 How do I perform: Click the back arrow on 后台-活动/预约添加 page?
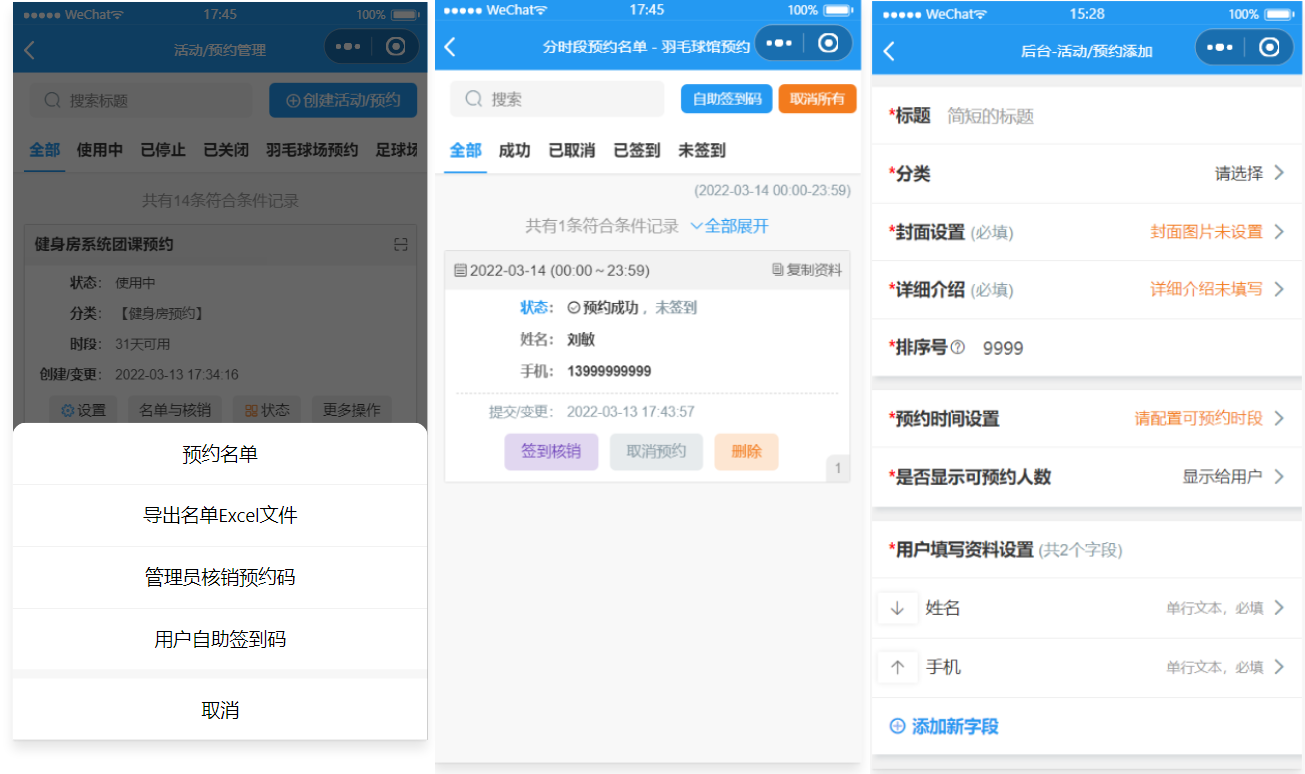pos(887,51)
